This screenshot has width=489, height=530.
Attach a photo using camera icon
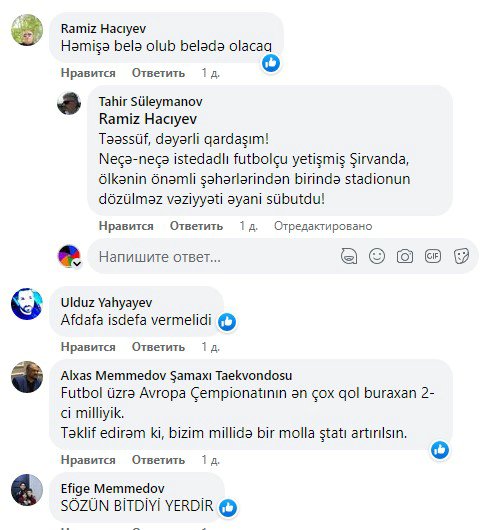pyautogui.click(x=405, y=257)
